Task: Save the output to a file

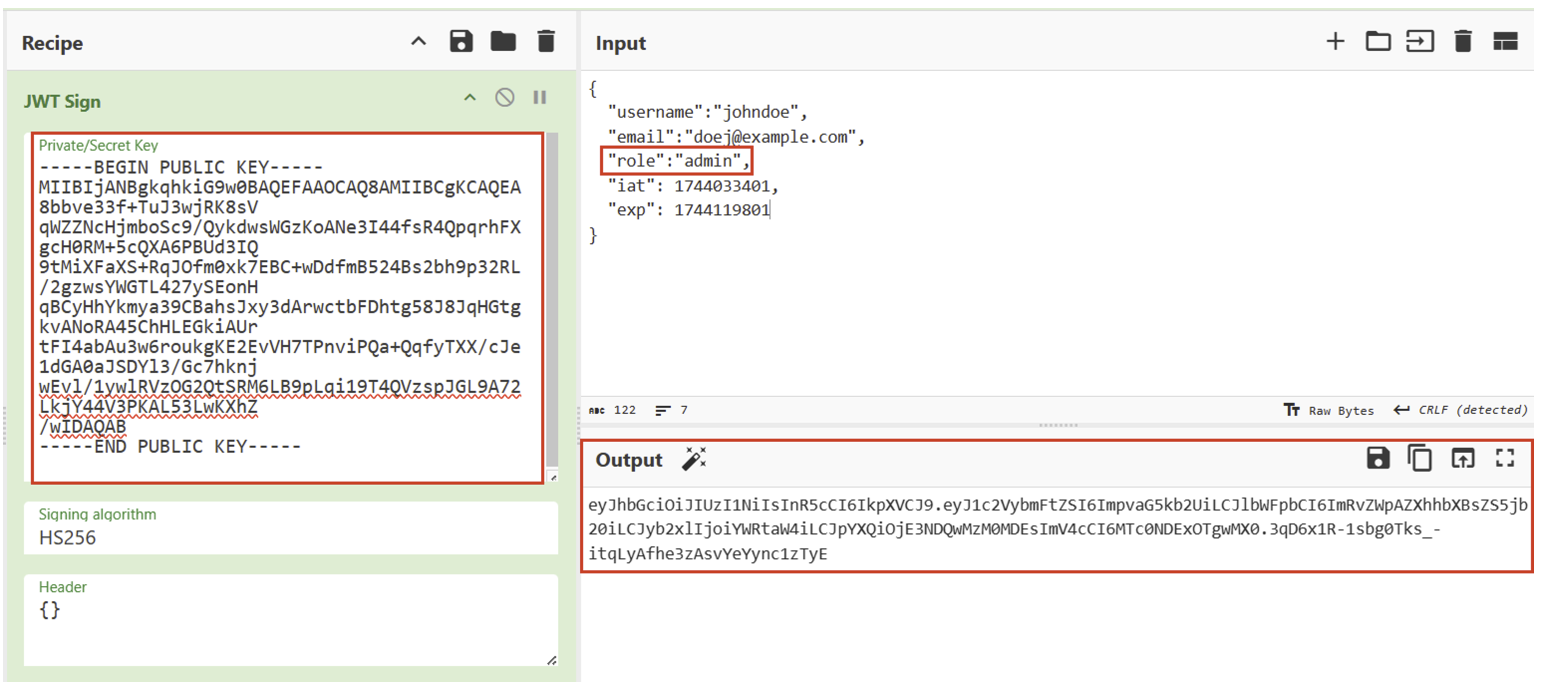Action: 1378,458
